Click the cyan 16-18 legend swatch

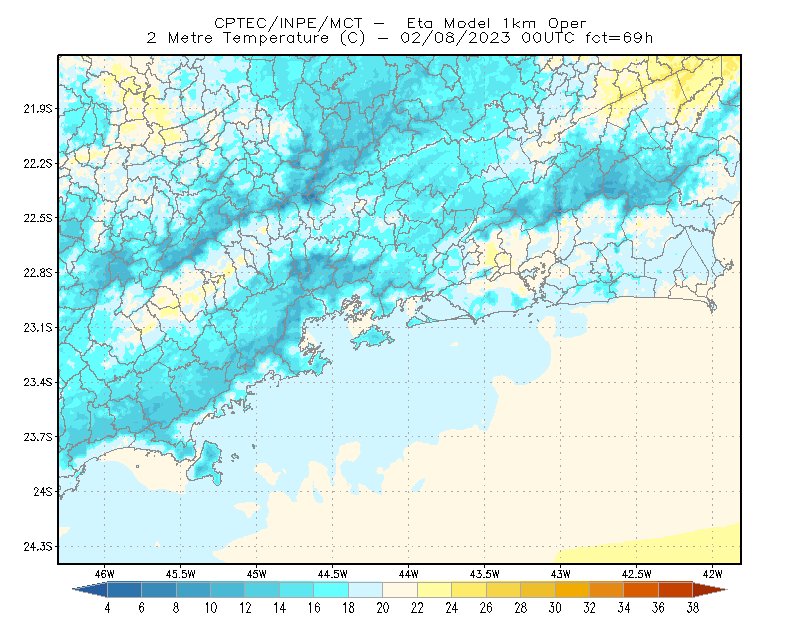pos(331,589)
